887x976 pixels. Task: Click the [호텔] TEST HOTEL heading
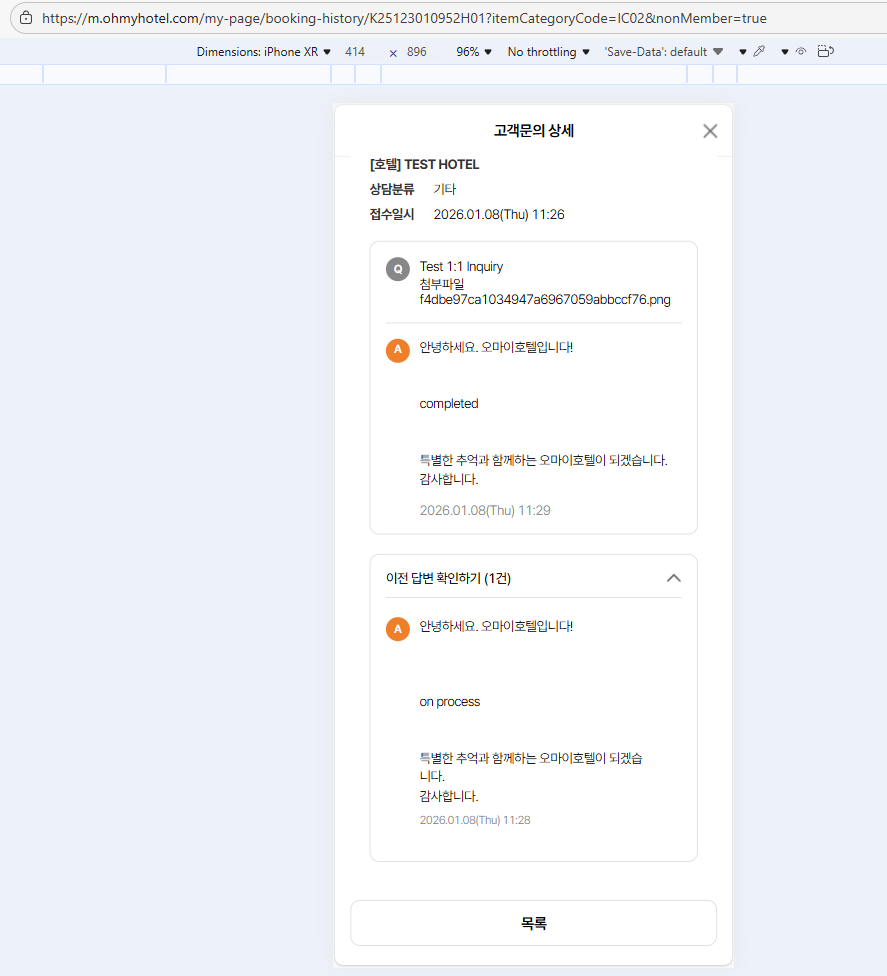point(425,164)
